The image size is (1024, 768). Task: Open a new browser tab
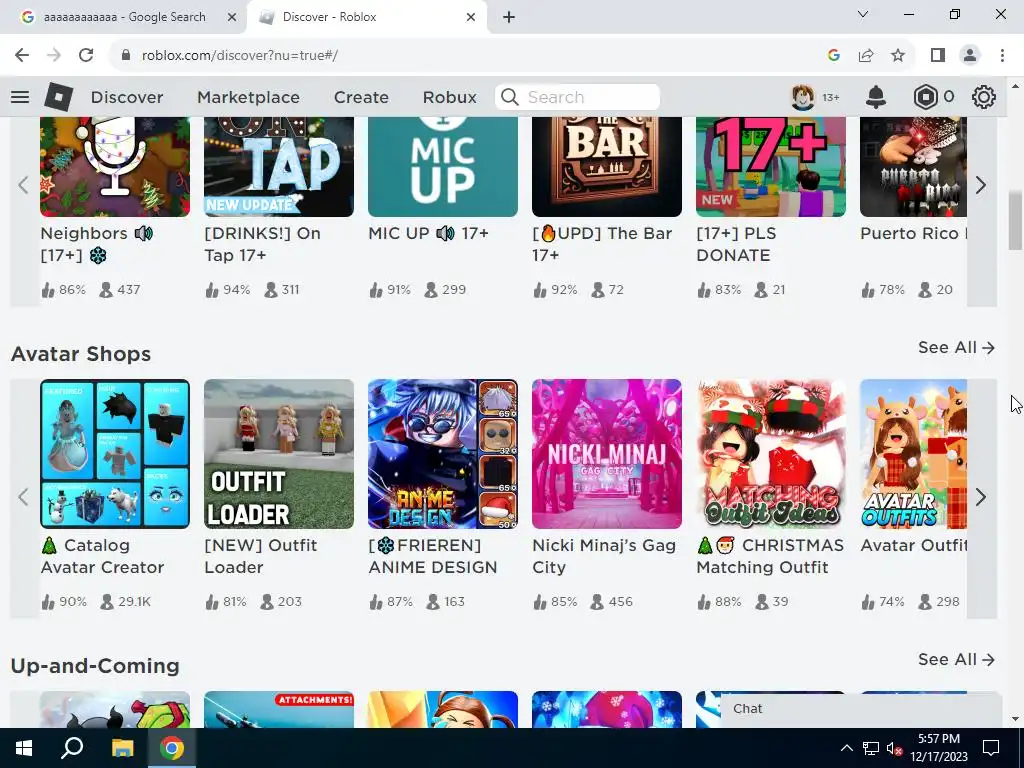click(509, 18)
